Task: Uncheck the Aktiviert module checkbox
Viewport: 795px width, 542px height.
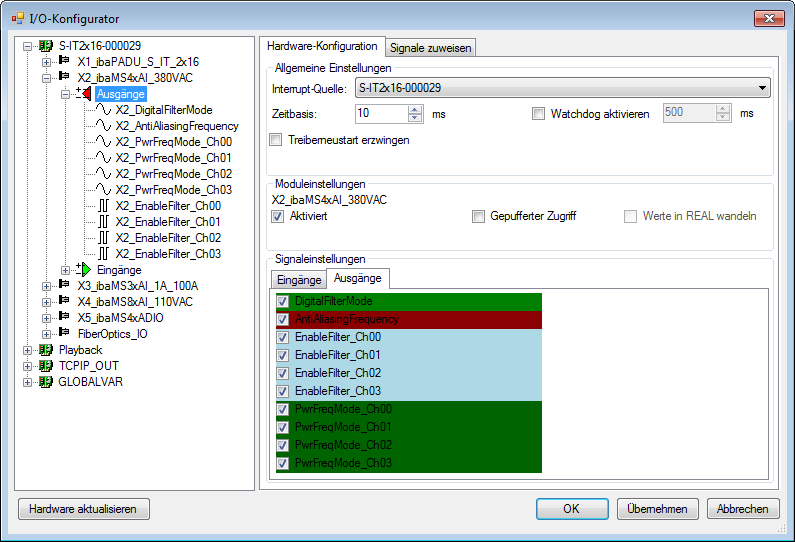Action: [x=277, y=216]
